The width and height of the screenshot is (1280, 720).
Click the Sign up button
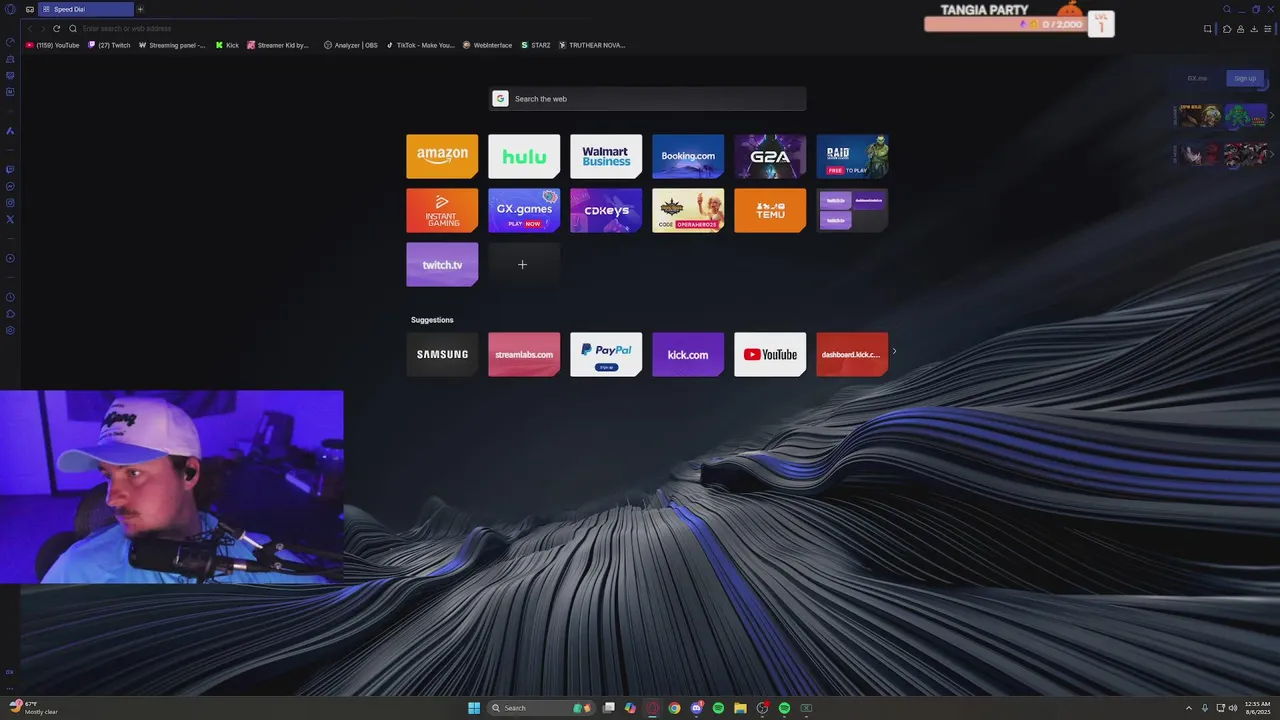[x=1245, y=78]
